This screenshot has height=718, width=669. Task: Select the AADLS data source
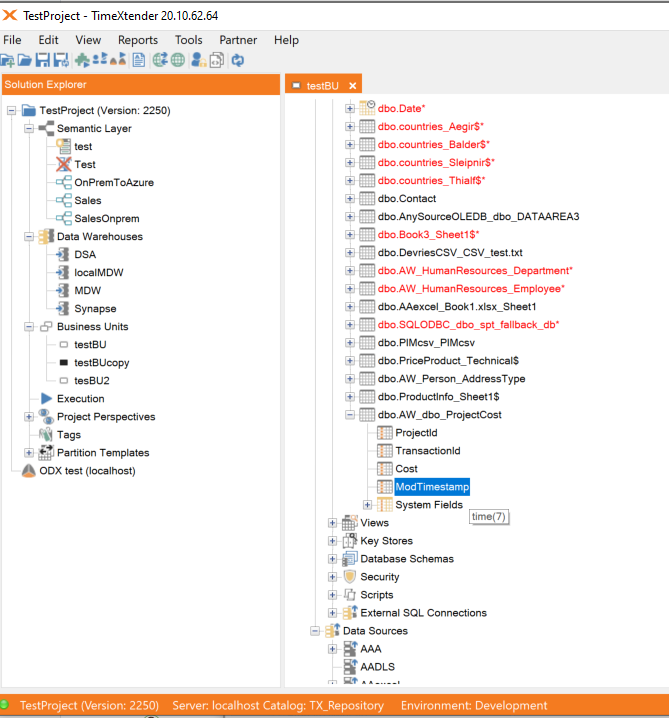tap(377, 667)
